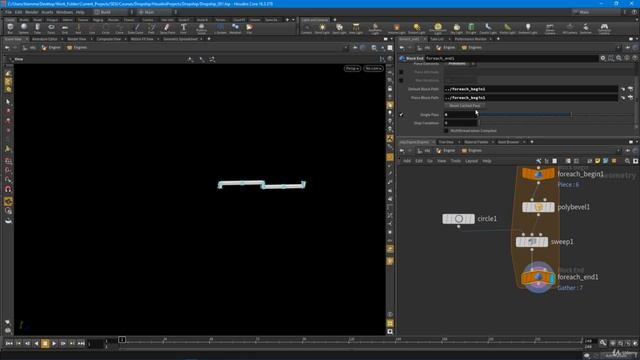Add an Environment Light from shelf
This screenshot has width=640, height=360.
[438, 29]
